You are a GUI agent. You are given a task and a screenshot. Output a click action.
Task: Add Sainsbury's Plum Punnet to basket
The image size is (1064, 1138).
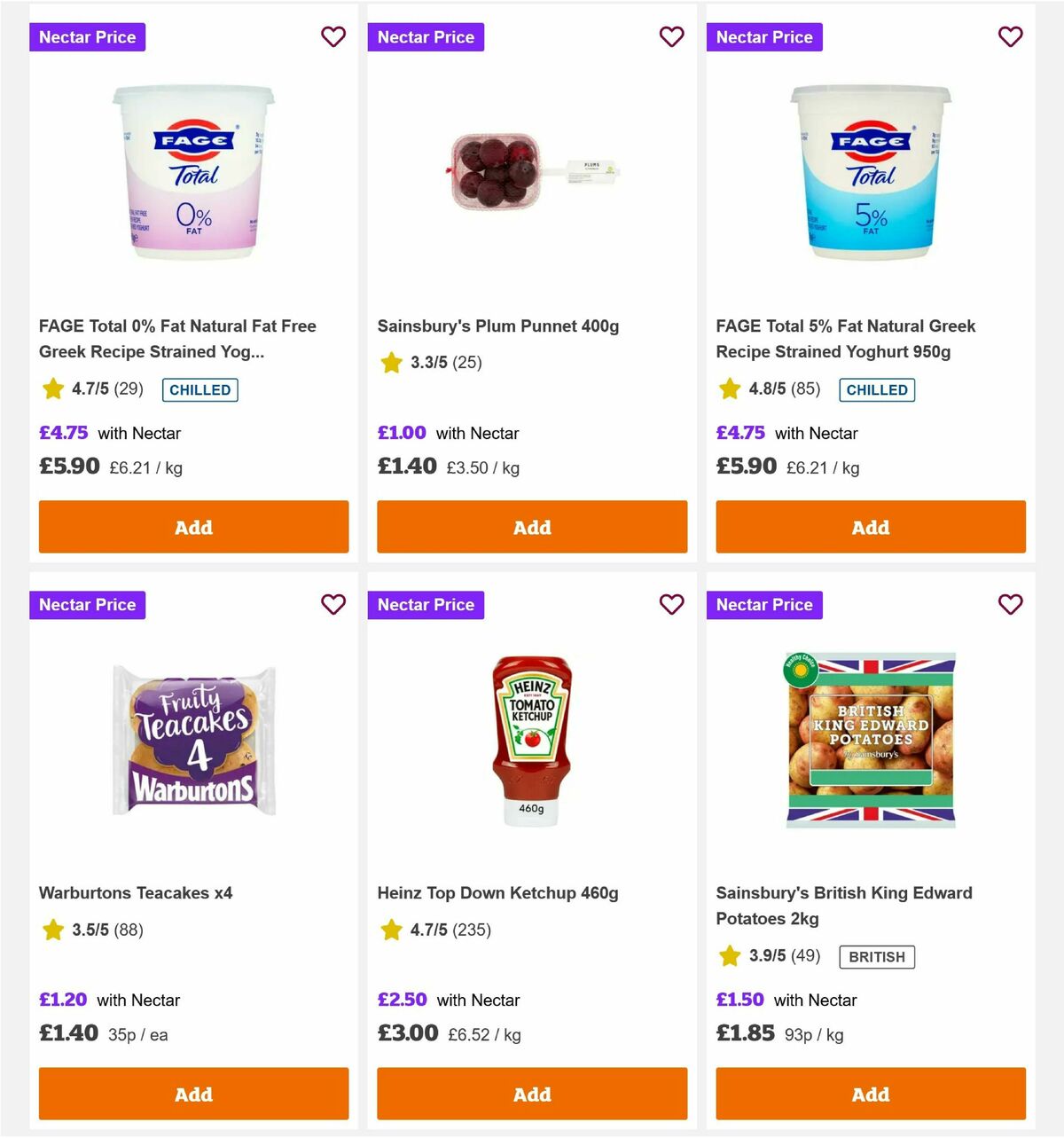point(532,527)
